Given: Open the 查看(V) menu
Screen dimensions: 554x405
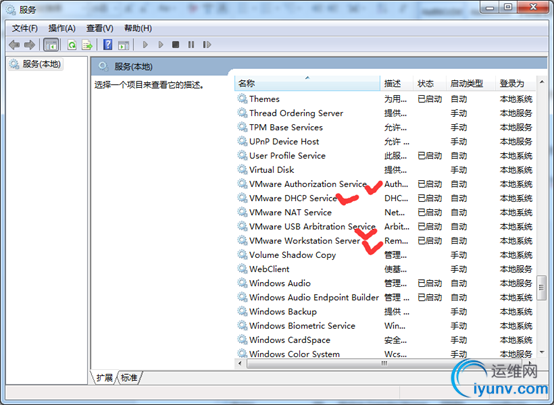Looking at the screenshot, I should [x=100, y=28].
